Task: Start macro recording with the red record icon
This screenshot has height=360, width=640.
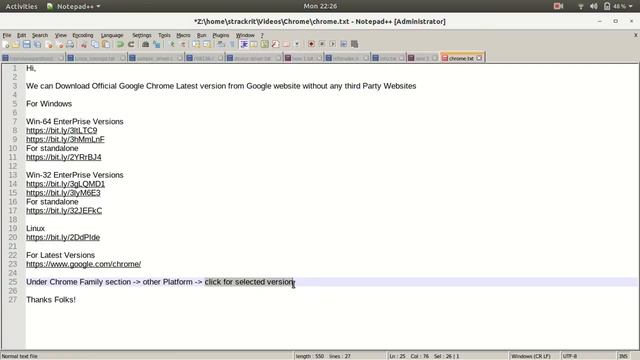Action: click(x=311, y=44)
